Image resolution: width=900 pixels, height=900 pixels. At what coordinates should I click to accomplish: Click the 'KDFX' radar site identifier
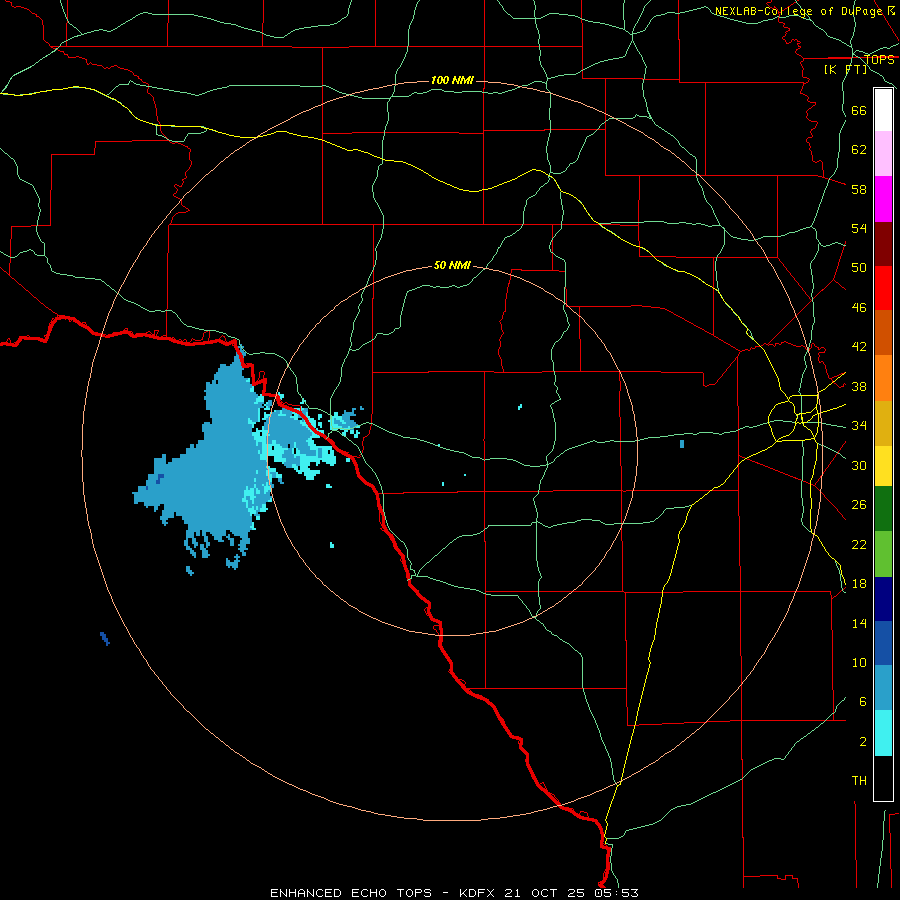click(479, 893)
